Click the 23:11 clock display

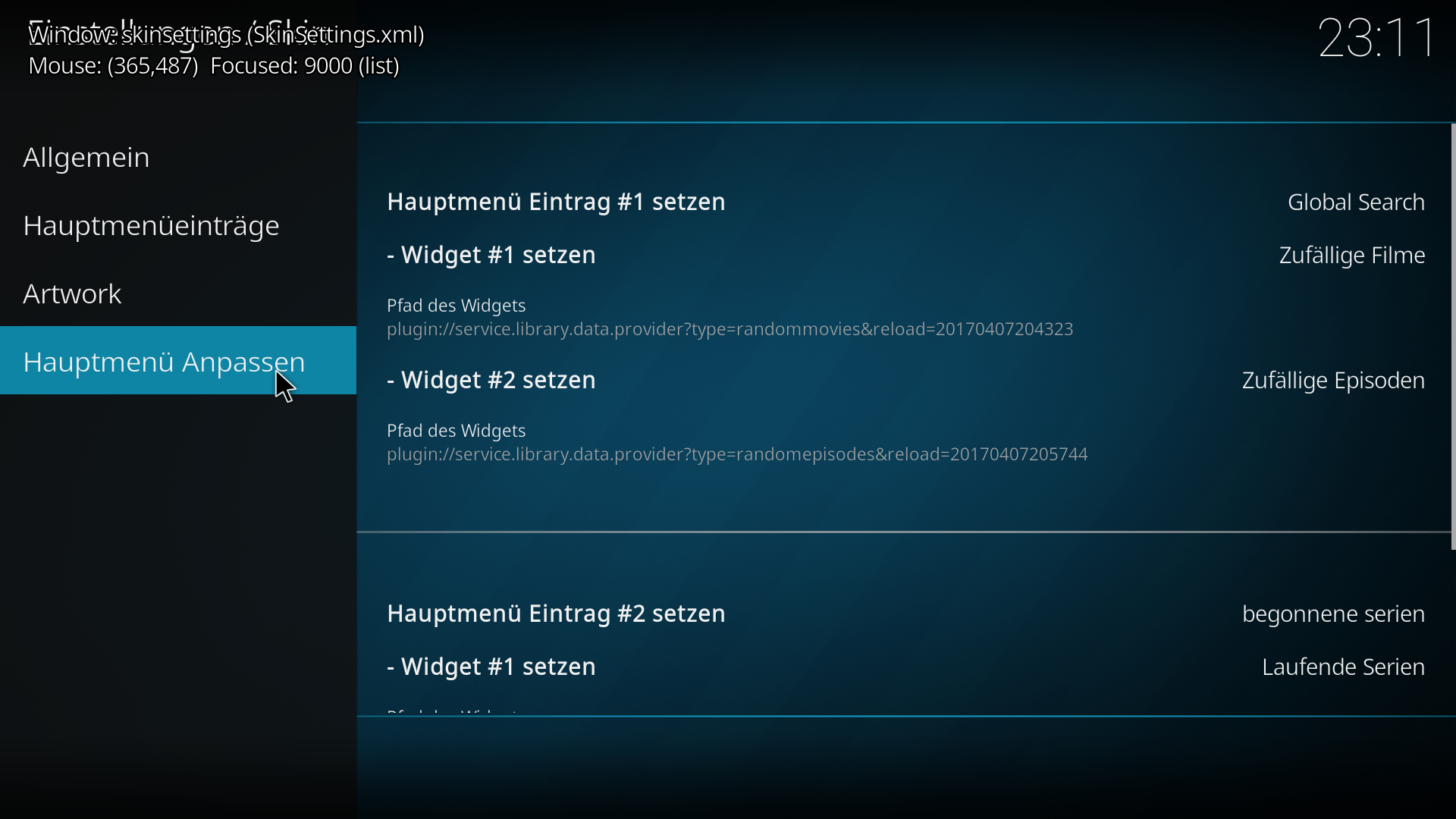pos(1376,38)
